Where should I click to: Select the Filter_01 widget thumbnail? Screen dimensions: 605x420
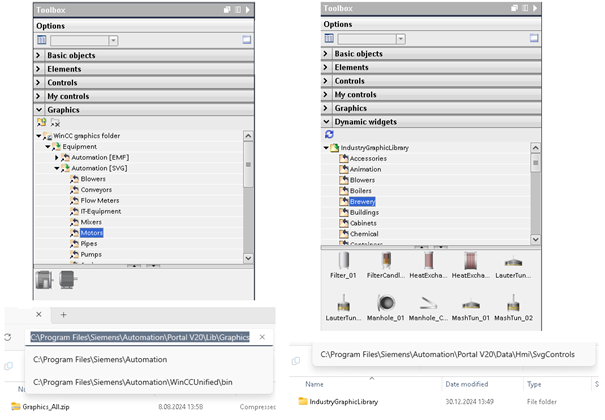click(x=343, y=263)
